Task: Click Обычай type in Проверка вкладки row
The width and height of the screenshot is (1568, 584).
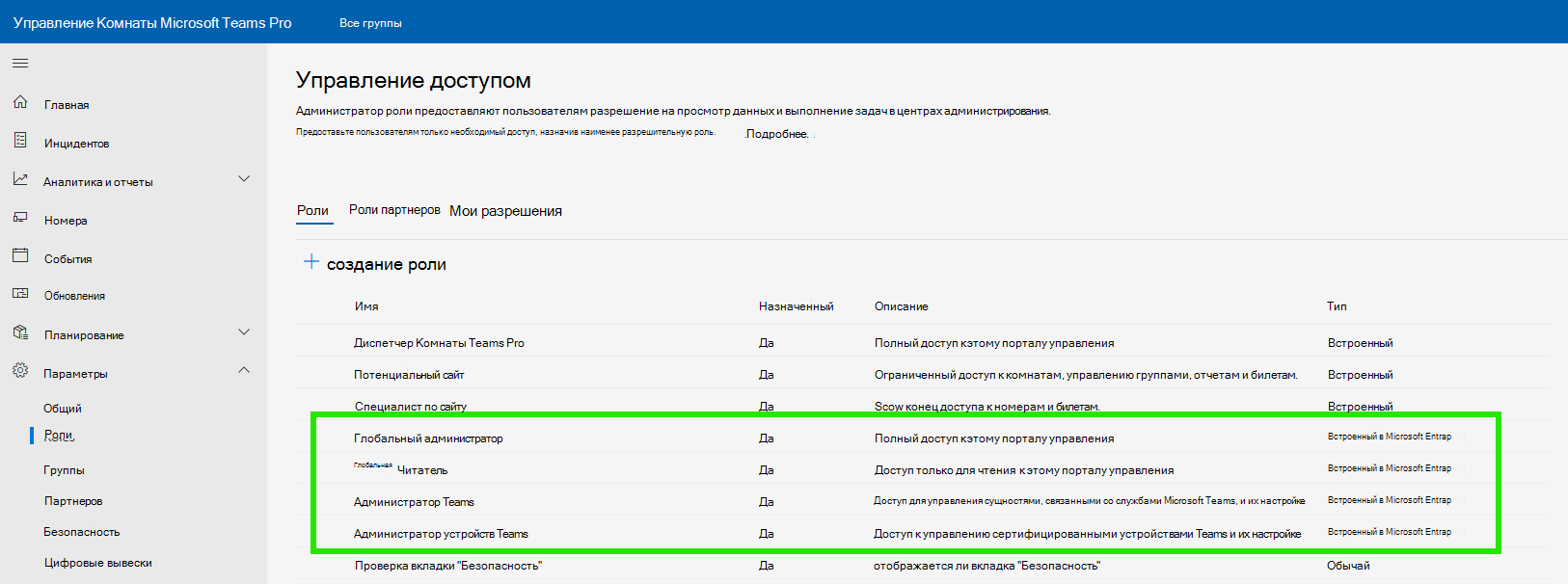Action: [x=1348, y=566]
